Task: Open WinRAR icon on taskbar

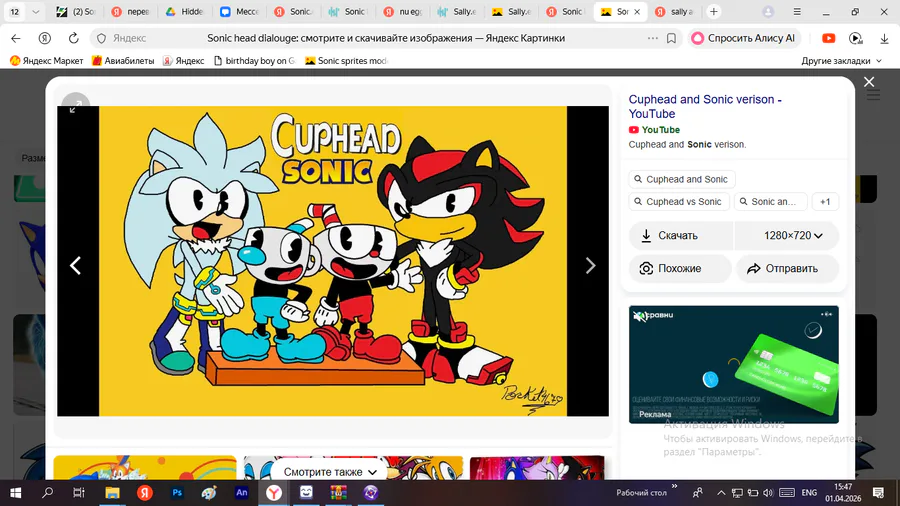Action: click(x=339, y=493)
